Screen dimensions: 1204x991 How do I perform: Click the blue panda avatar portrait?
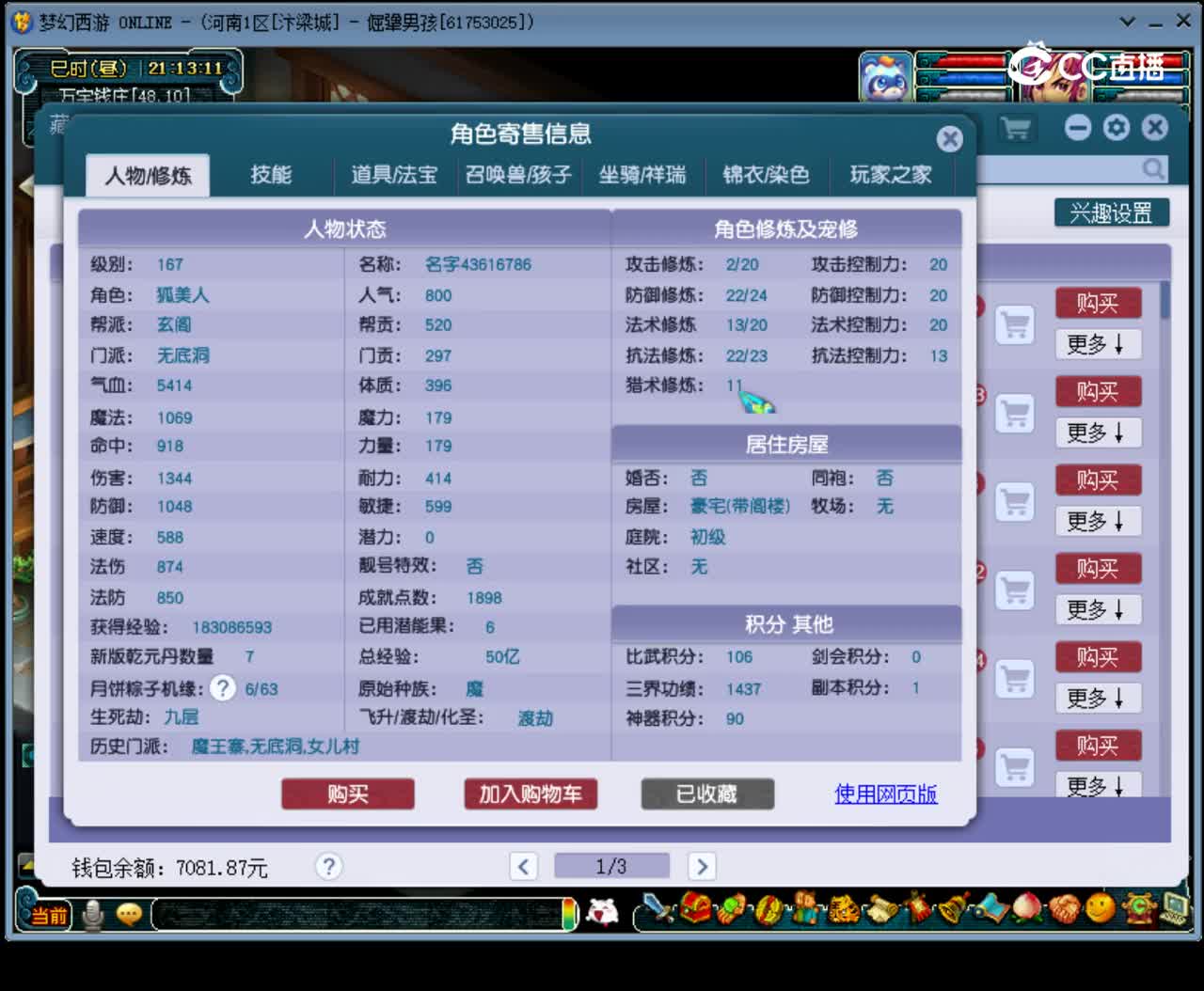click(885, 77)
